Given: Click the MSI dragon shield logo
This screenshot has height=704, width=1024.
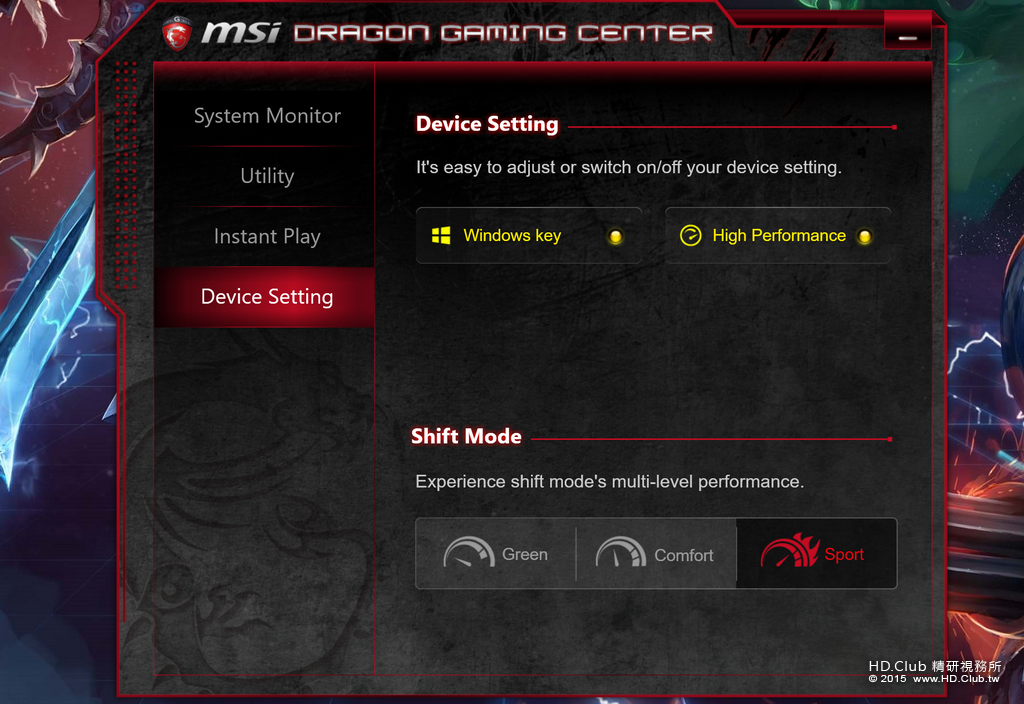Looking at the screenshot, I should pos(177,33).
